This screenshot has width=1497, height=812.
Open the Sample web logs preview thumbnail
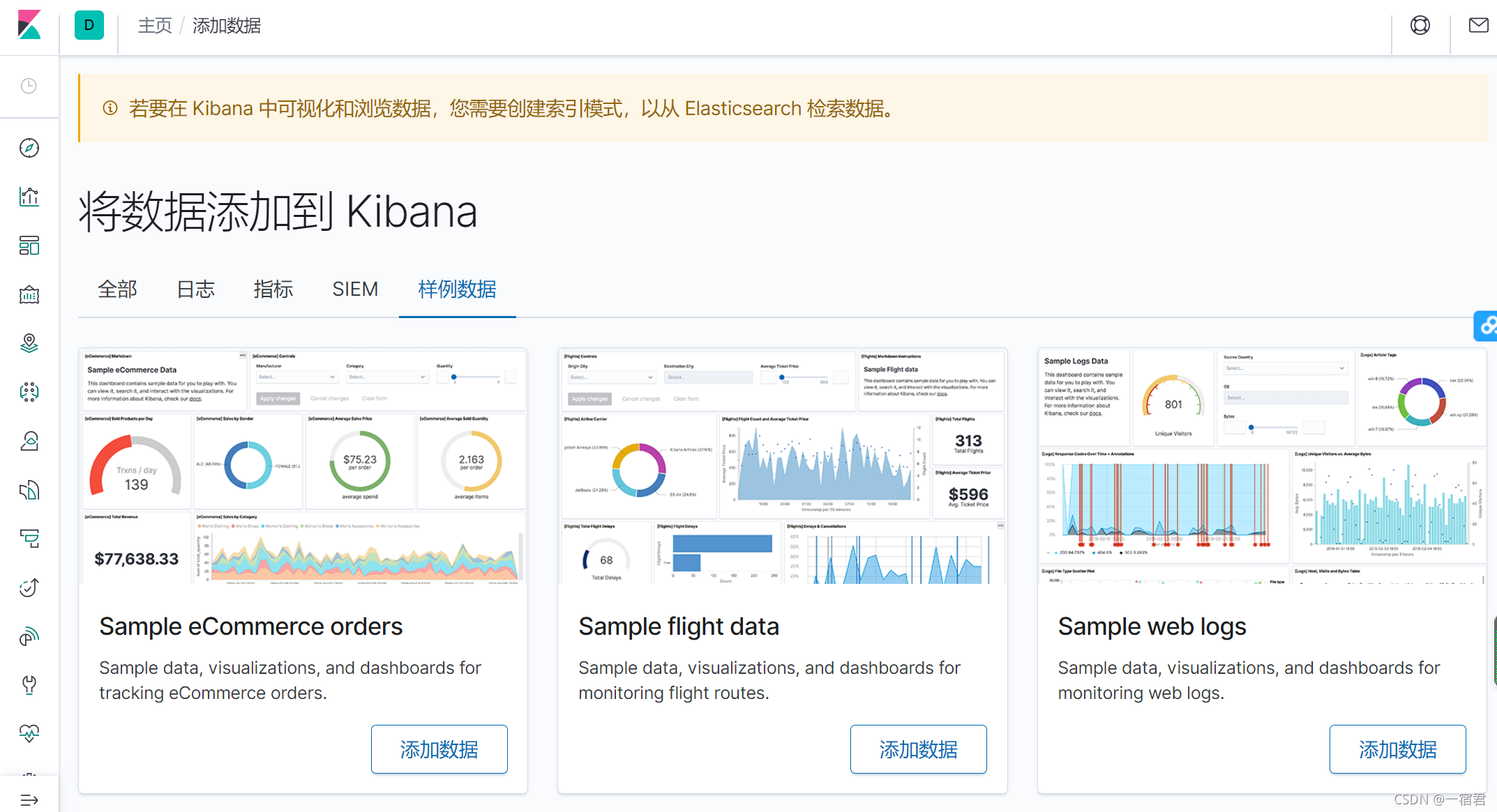click(x=1262, y=466)
